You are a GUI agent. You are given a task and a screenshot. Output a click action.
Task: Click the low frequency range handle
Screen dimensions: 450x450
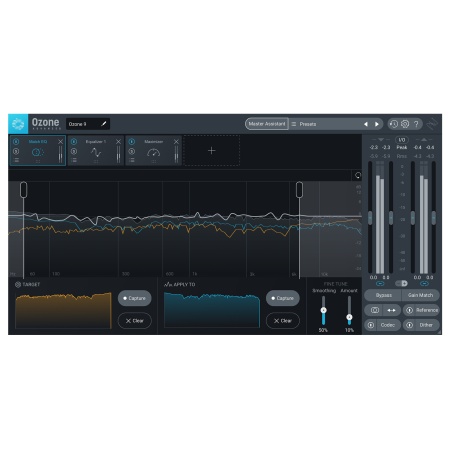[23, 190]
